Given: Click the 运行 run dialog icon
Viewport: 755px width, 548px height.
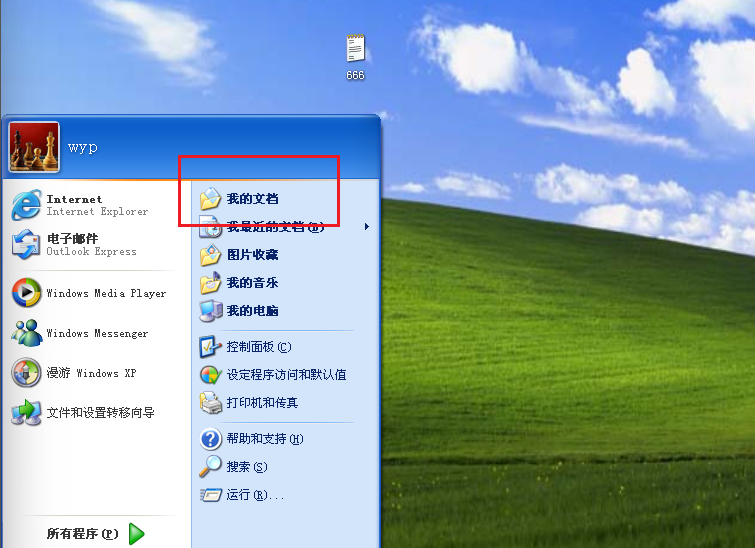Looking at the screenshot, I should 210,495.
